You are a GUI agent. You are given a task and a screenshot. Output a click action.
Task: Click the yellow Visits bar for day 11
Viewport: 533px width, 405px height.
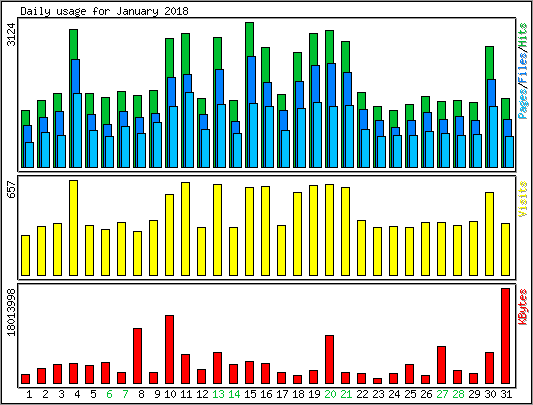coord(186,229)
